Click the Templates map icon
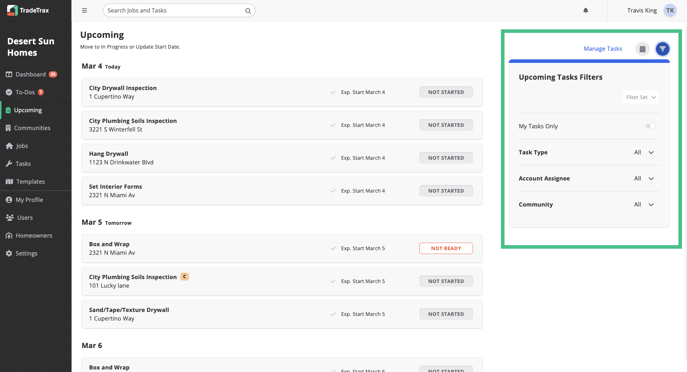 tap(9, 181)
